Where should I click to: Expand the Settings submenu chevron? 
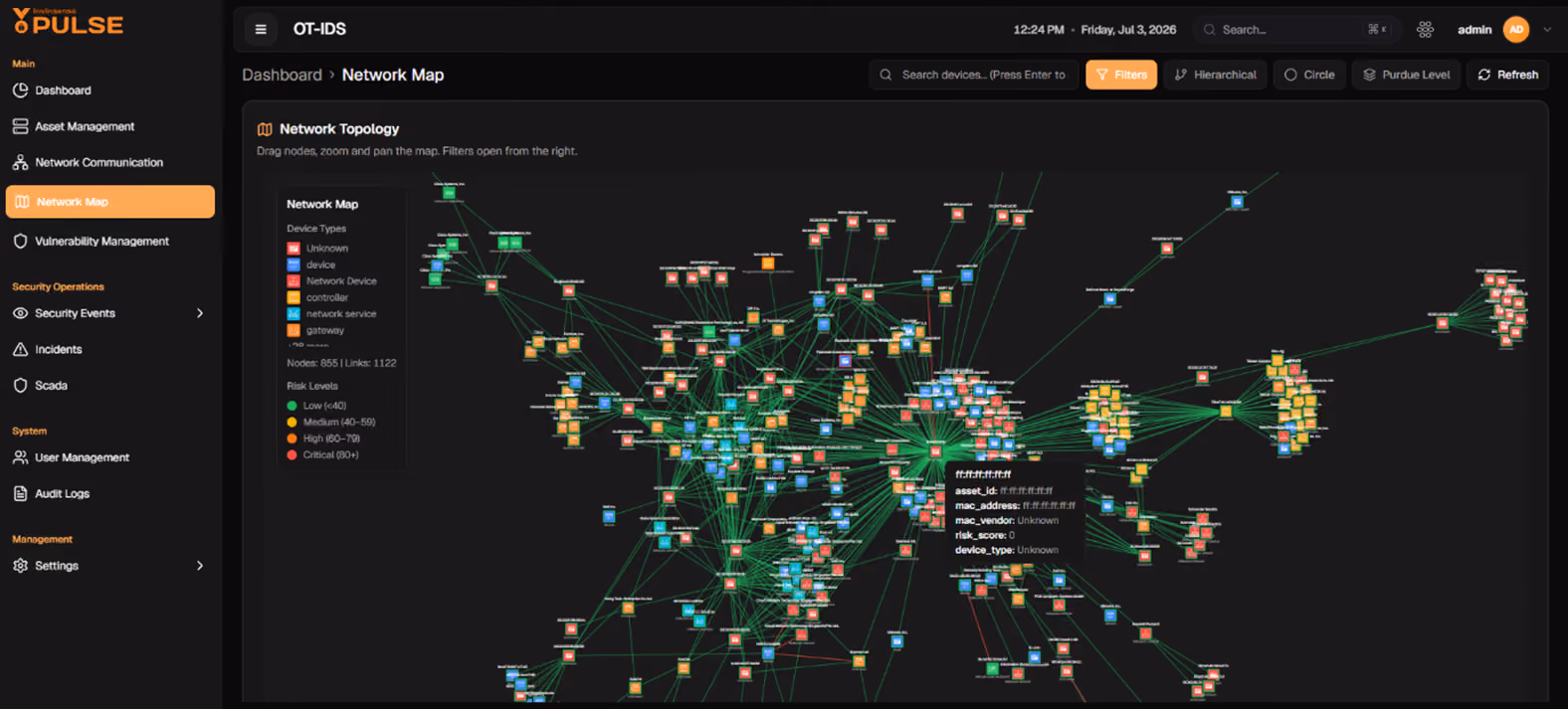pyautogui.click(x=200, y=566)
